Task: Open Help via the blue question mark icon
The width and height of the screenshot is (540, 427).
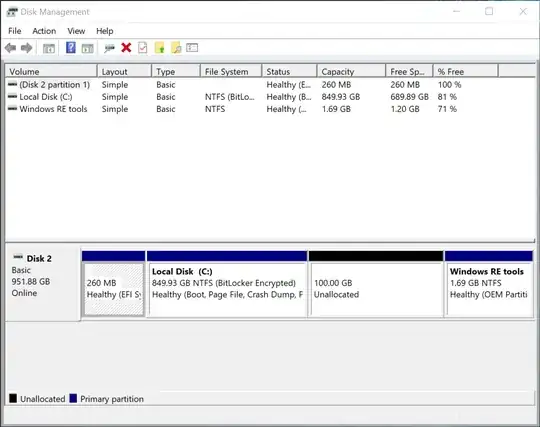Action: 71,48
